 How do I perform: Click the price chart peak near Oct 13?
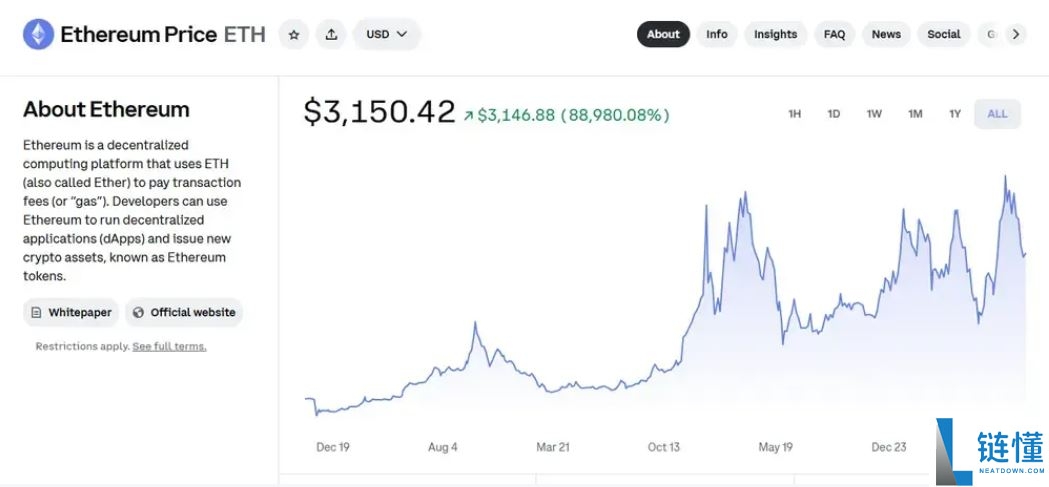click(705, 207)
